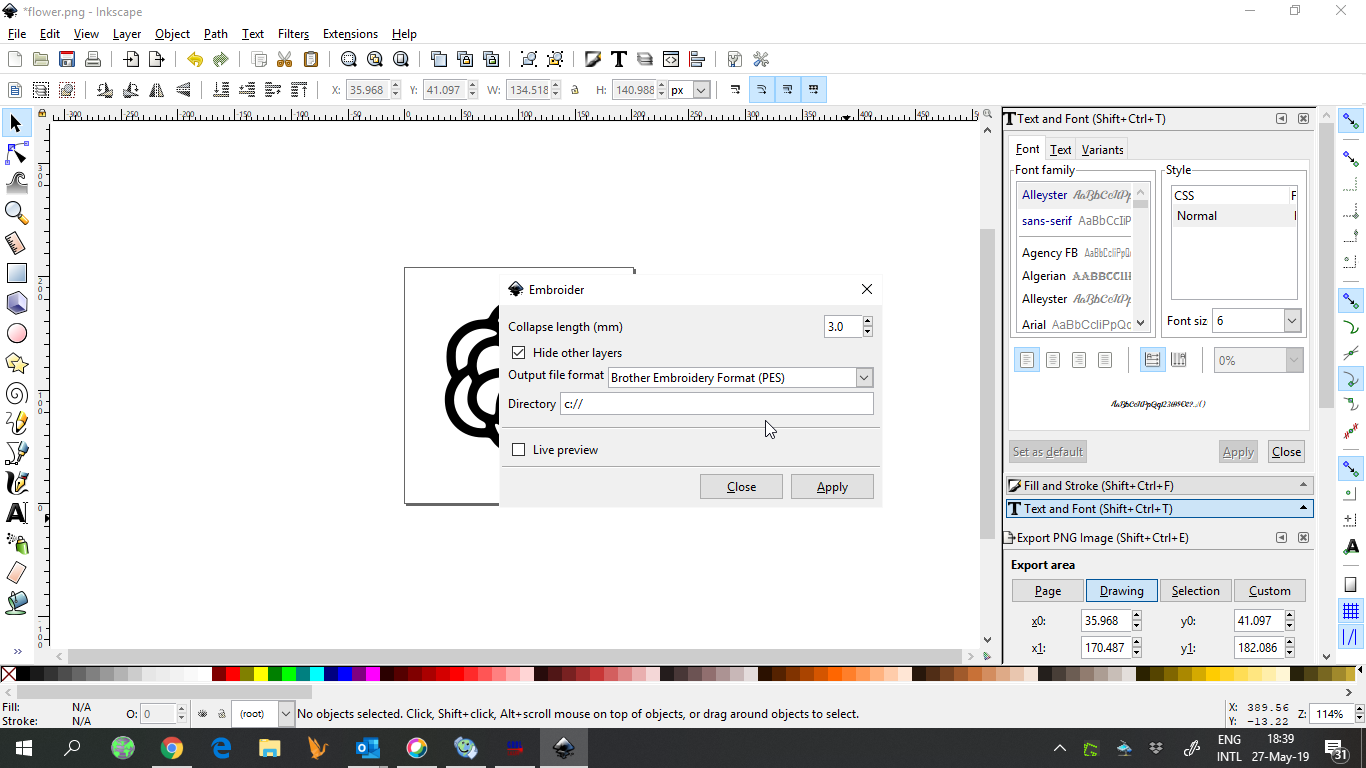Select the Star and polygon tool
Screen dimensions: 1366x768
(16, 363)
